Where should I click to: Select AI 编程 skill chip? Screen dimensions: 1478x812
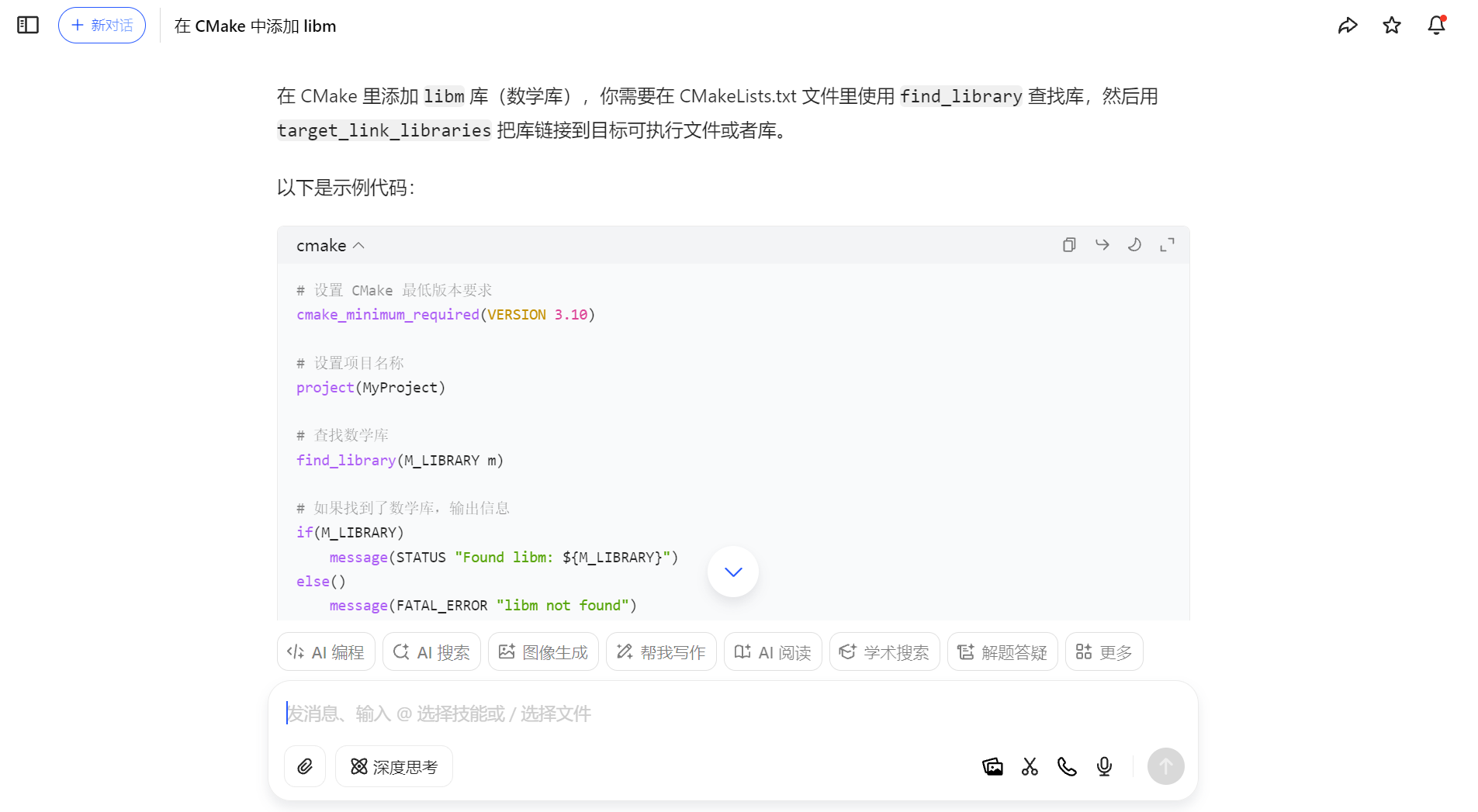(x=326, y=652)
